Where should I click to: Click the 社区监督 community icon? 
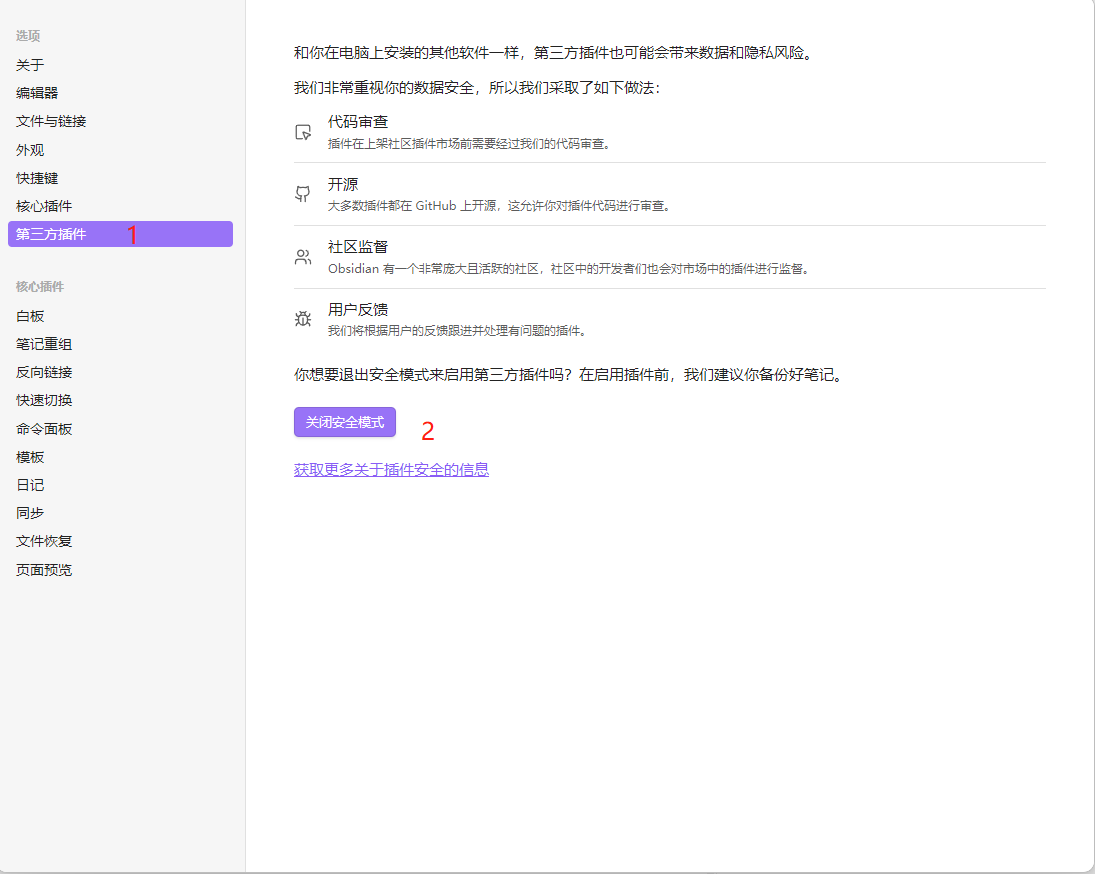(x=302, y=256)
